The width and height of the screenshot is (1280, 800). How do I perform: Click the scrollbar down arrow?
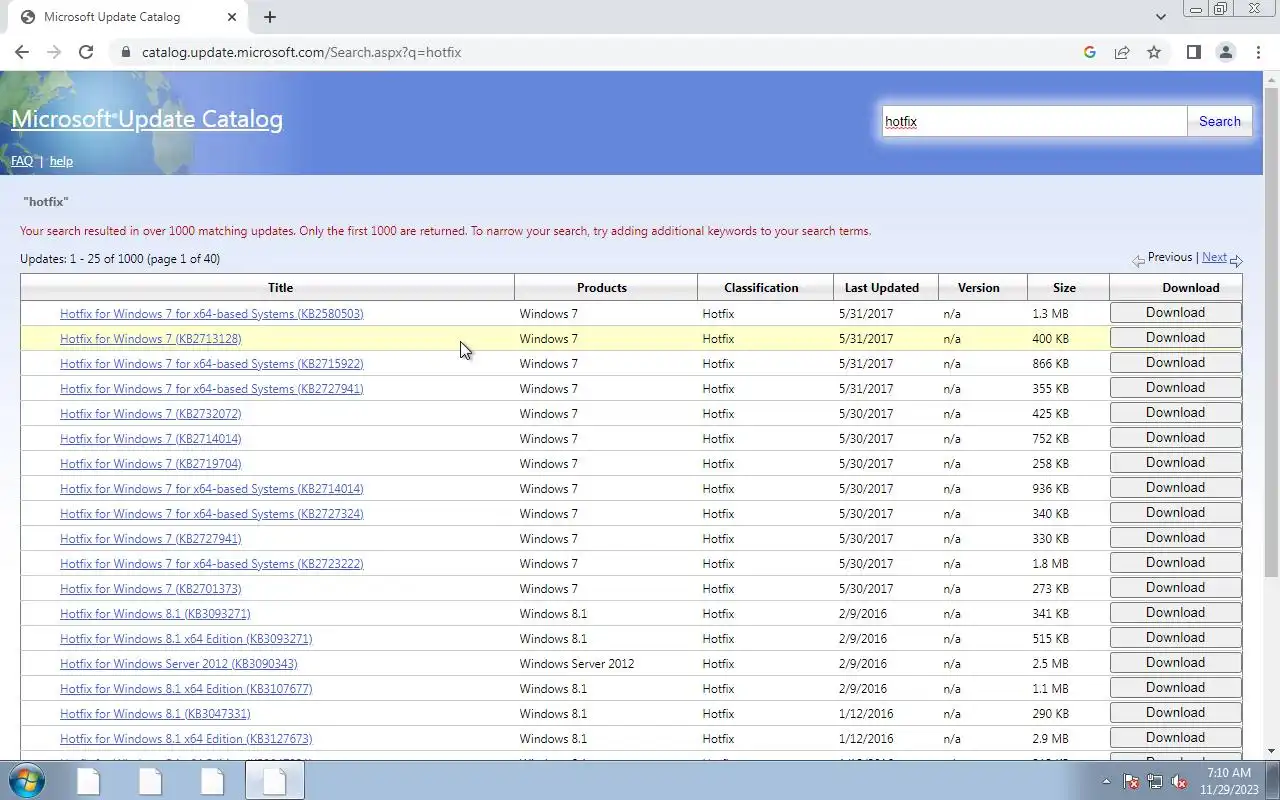click(1271, 751)
